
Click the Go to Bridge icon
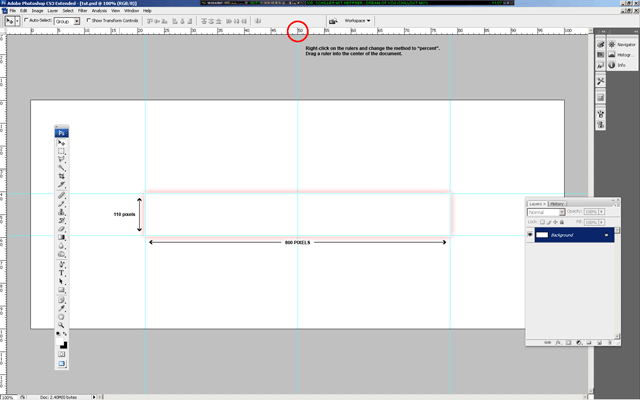[333, 21]
